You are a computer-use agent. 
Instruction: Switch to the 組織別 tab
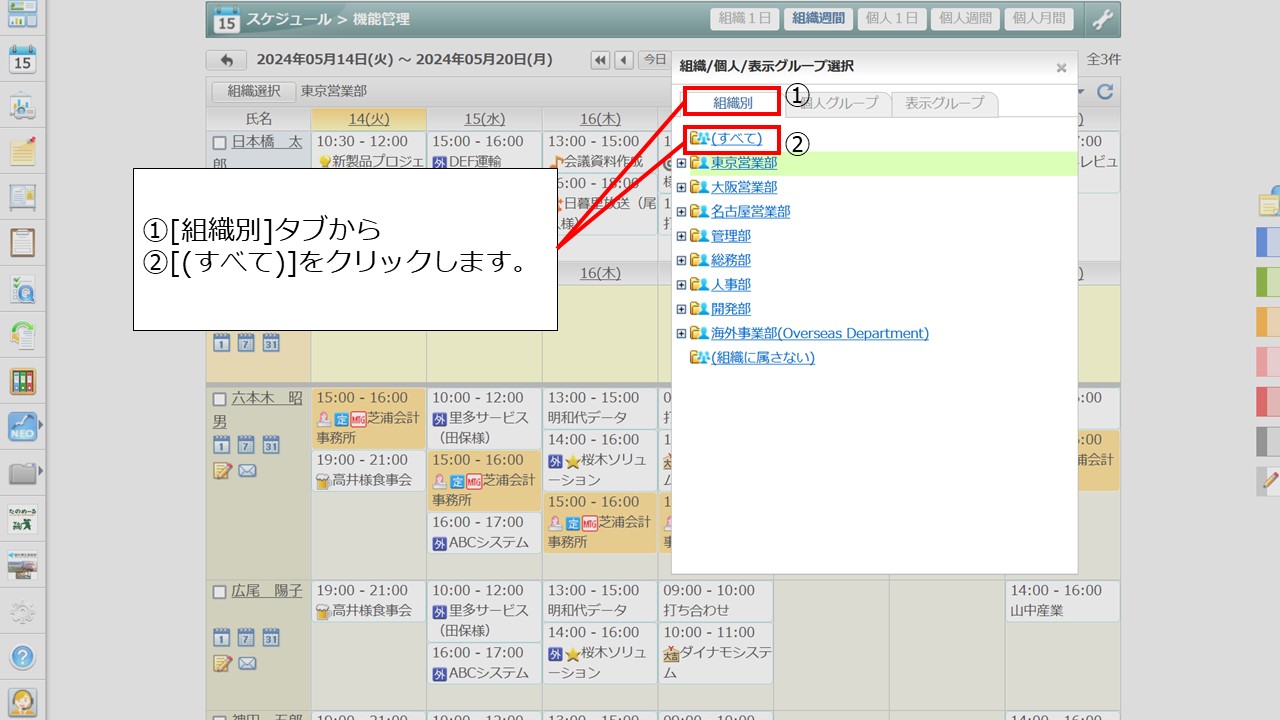click(732, 103)
